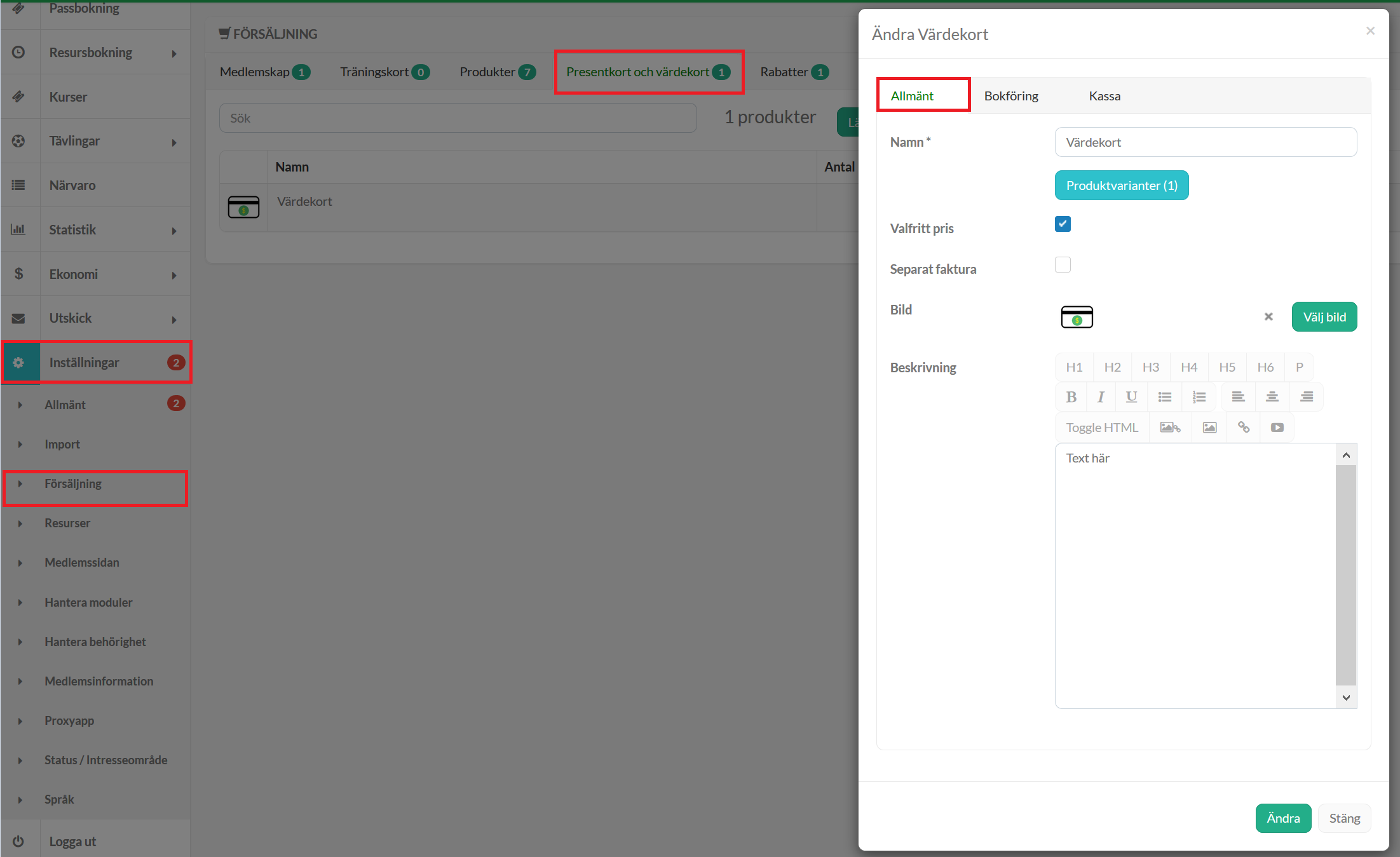1400x857 pixels.
Task: Click Toggle HTML in the editor
Action: [1102, 428]
